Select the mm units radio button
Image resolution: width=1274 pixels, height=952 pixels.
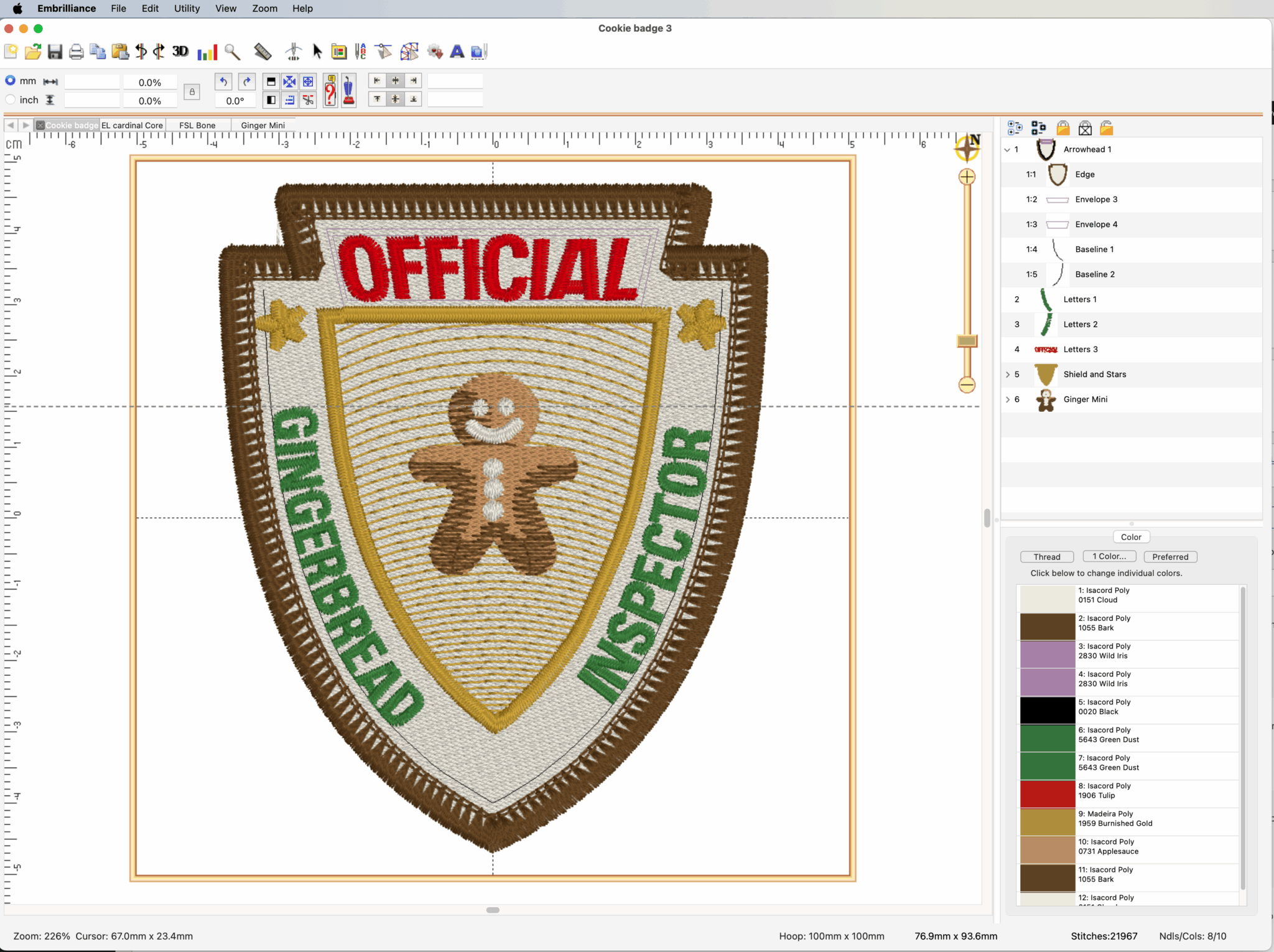11,81
